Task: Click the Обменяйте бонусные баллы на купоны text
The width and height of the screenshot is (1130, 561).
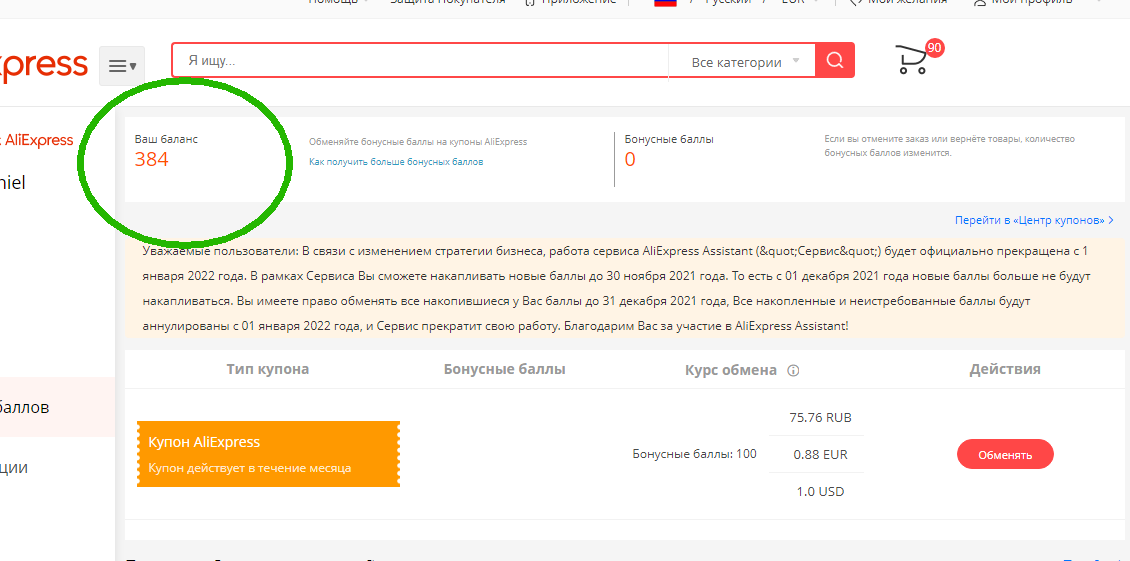Action: point(418,142)
